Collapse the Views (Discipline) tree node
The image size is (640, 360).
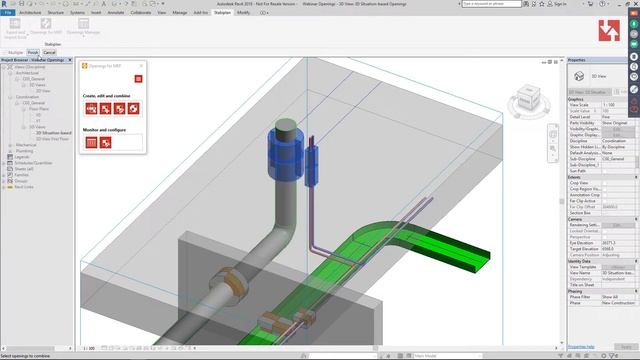pyautogui.click(x=4, y=67)
